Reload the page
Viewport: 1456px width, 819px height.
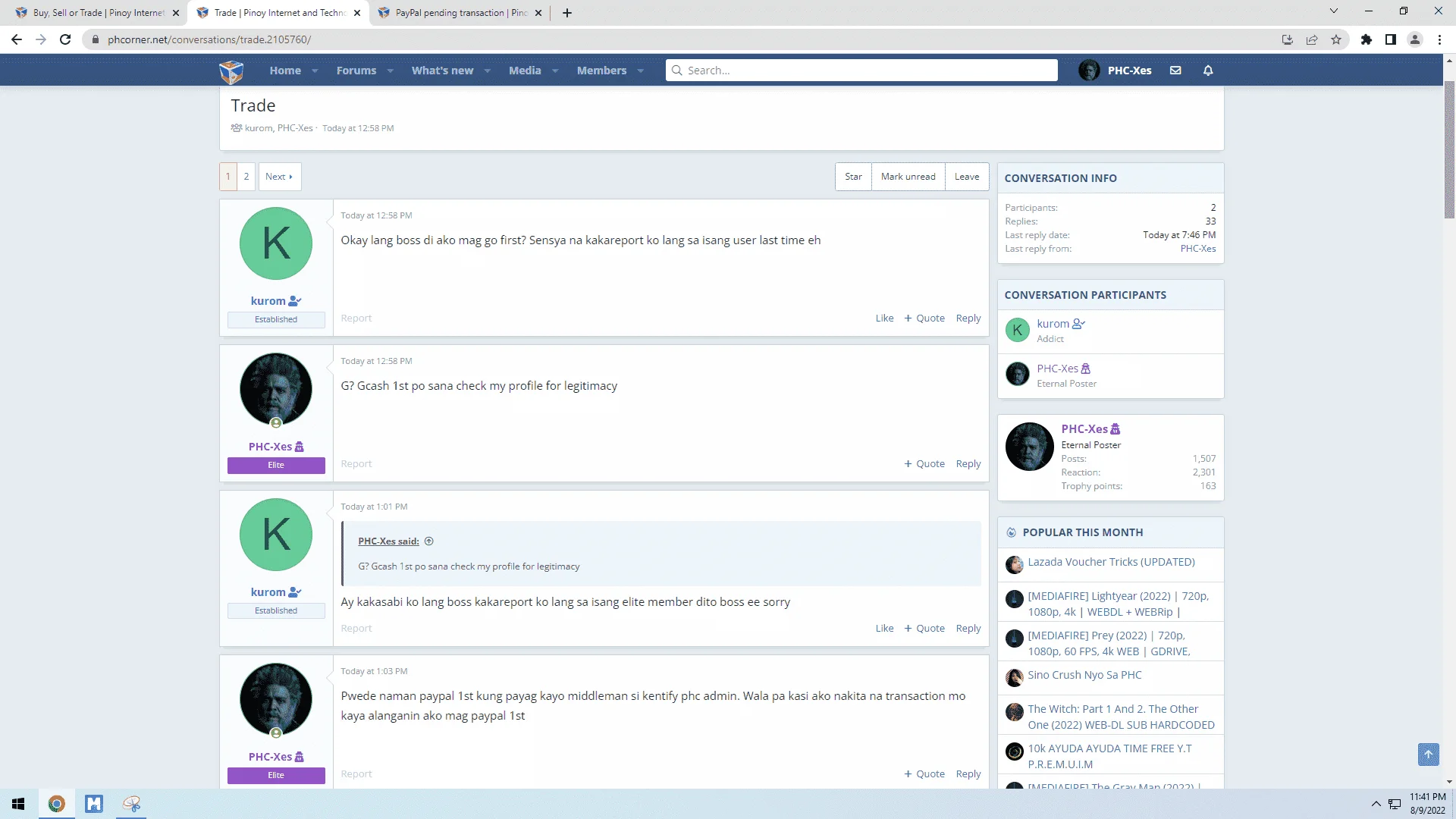coord(65,39)
